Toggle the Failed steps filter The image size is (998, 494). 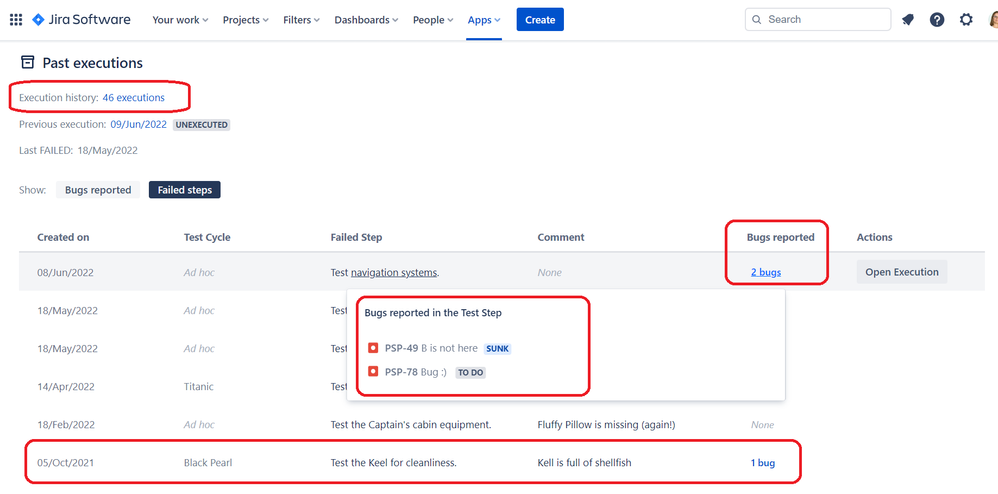click(x=185, y=190)
